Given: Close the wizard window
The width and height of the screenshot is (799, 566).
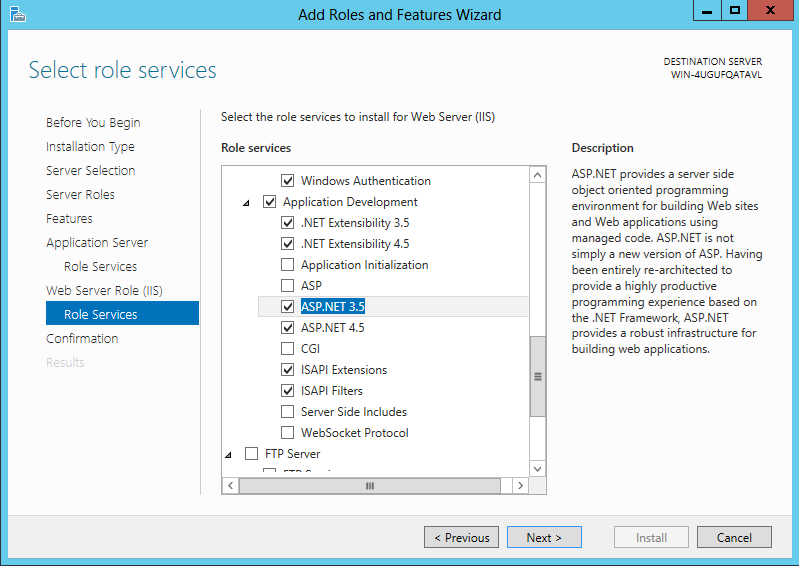Looking at the screenshot, I should tap(770, 10).
